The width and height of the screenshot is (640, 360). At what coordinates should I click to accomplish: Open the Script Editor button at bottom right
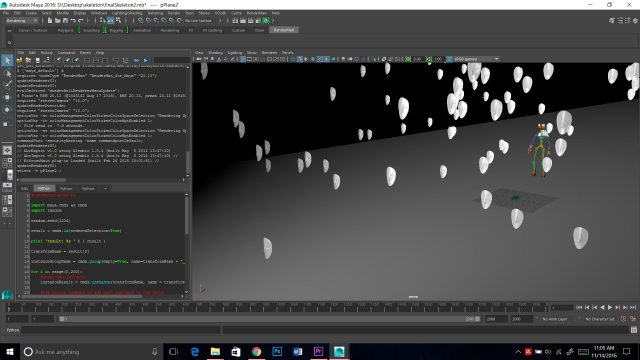coord(633,330)
